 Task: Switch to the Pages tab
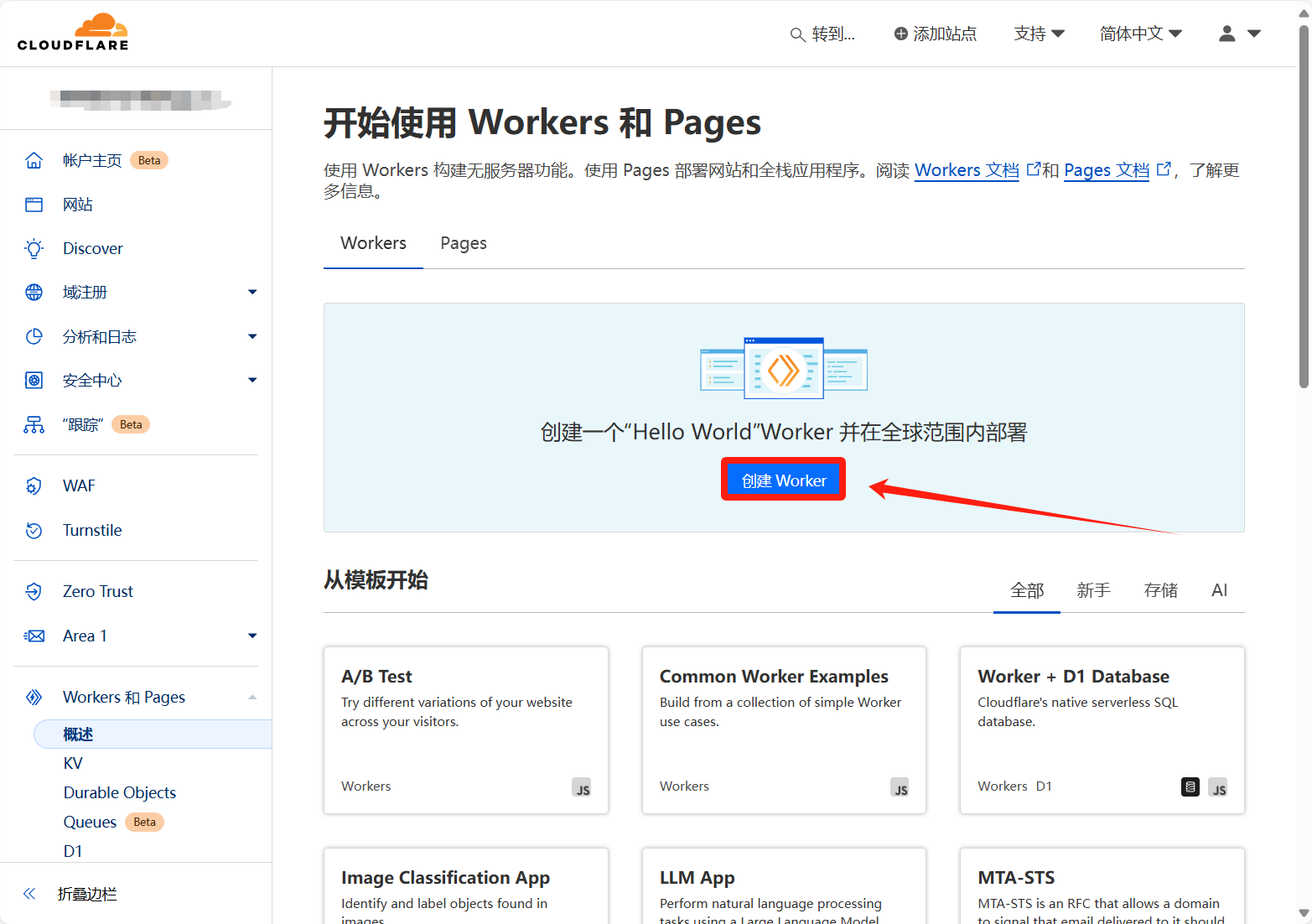coord(464,243)
